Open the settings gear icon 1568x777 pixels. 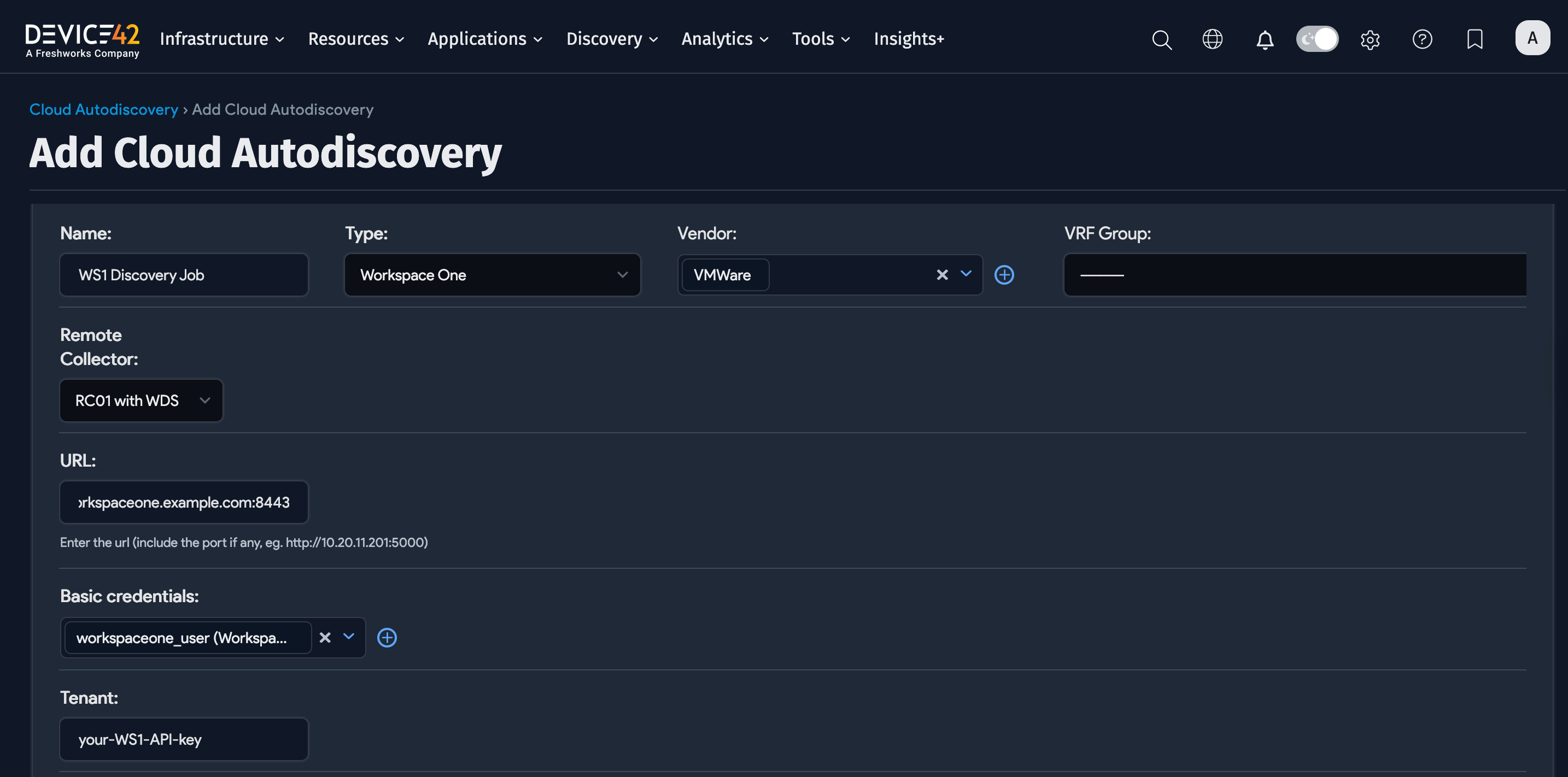tap(1371, 39)
